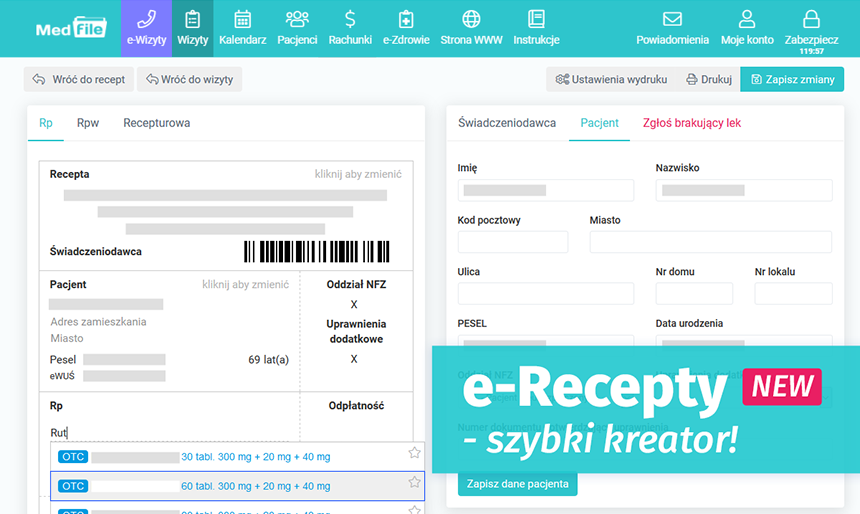860x514 pixels.
Task: Open the Wizyty clipboard icon
Action: point(192,19)
